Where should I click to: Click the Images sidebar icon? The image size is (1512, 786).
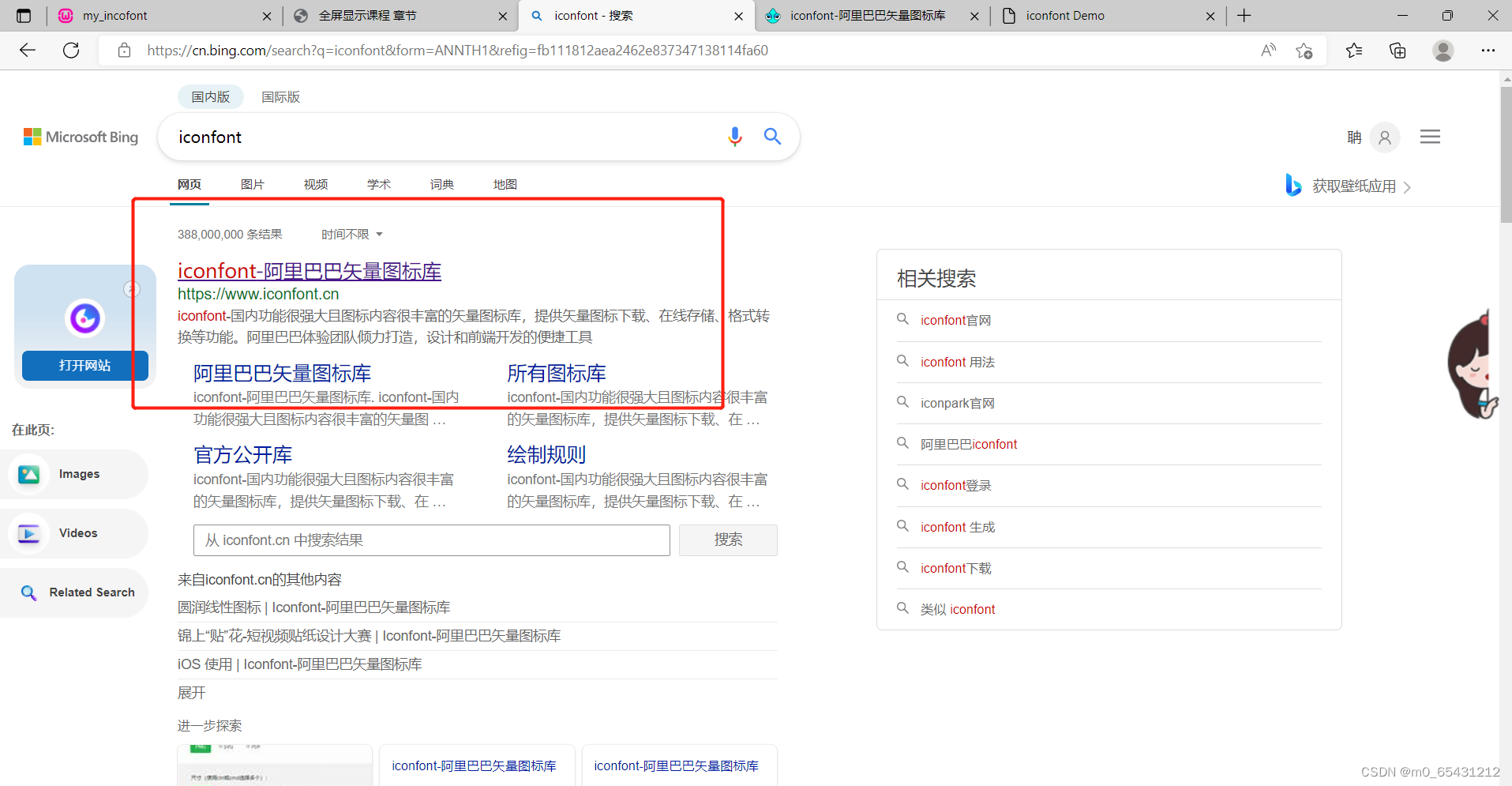click(x=29, y=474)
